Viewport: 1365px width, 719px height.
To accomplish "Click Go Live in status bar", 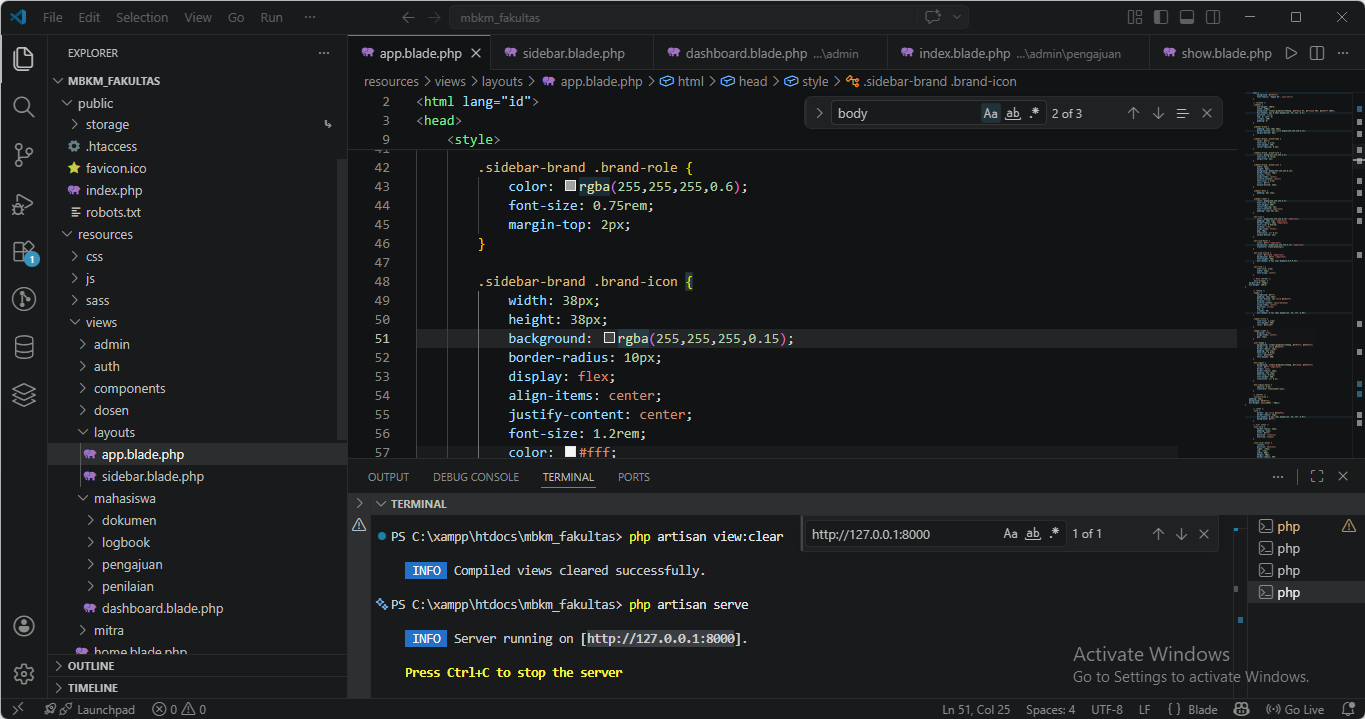I will [x=1297, y=709].
